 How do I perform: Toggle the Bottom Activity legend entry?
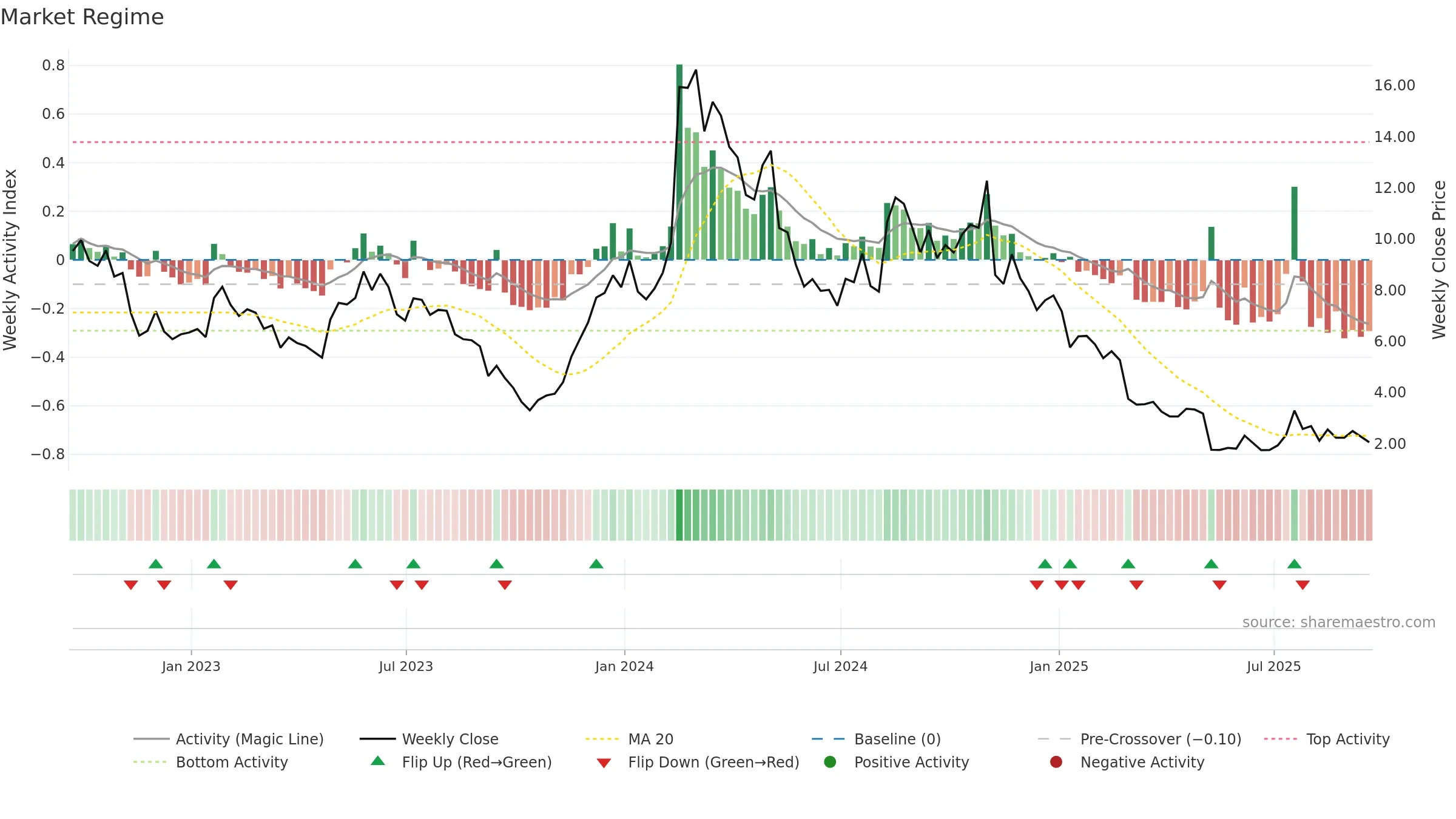pos(211,762)
